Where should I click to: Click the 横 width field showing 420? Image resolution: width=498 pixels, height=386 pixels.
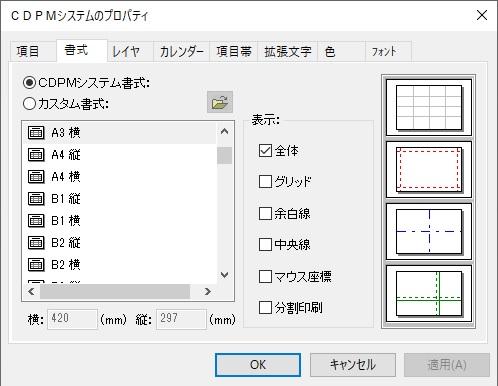click(72, 319)
